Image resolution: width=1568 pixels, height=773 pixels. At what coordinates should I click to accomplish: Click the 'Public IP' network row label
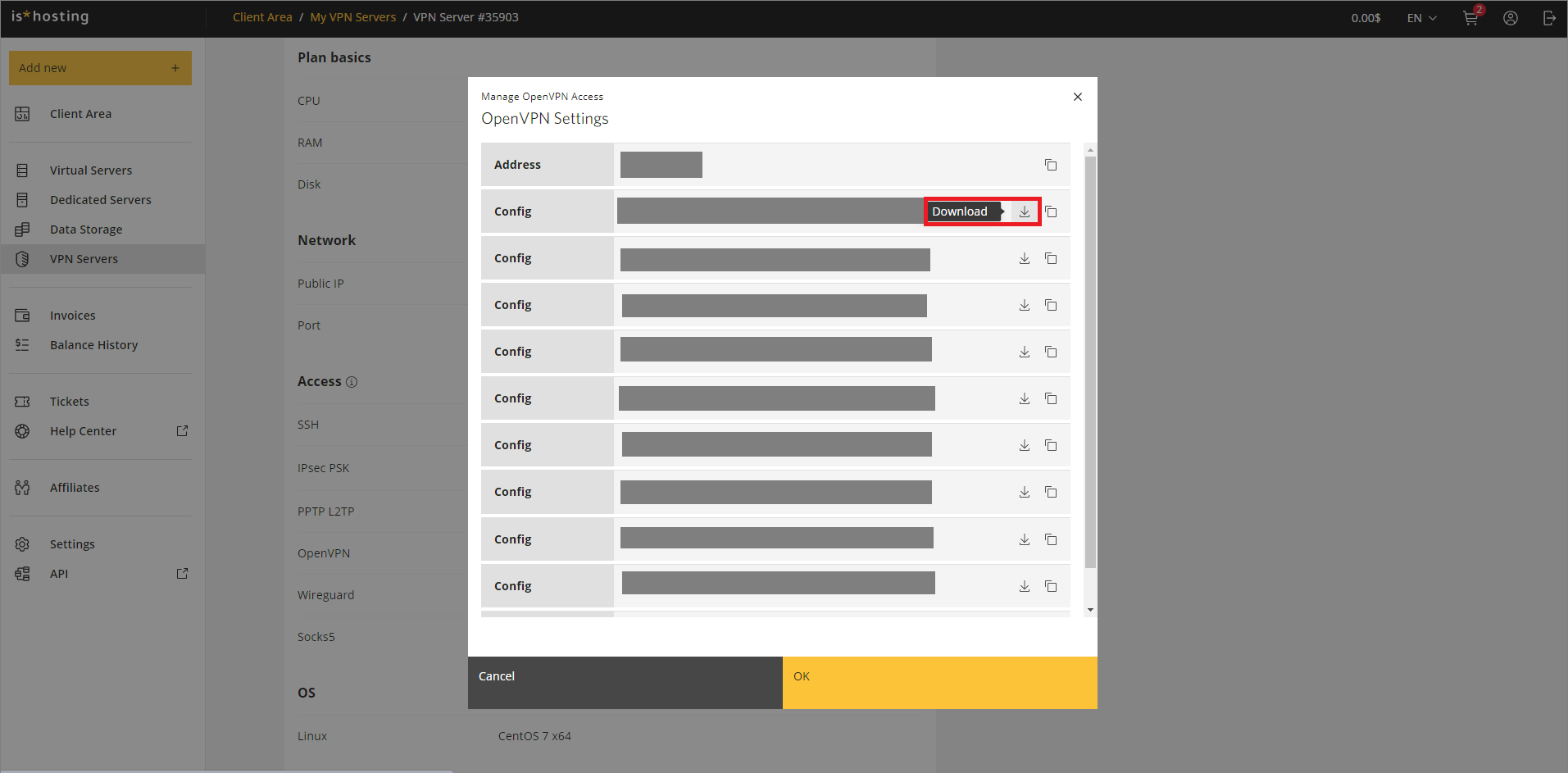tap(320, 284)
